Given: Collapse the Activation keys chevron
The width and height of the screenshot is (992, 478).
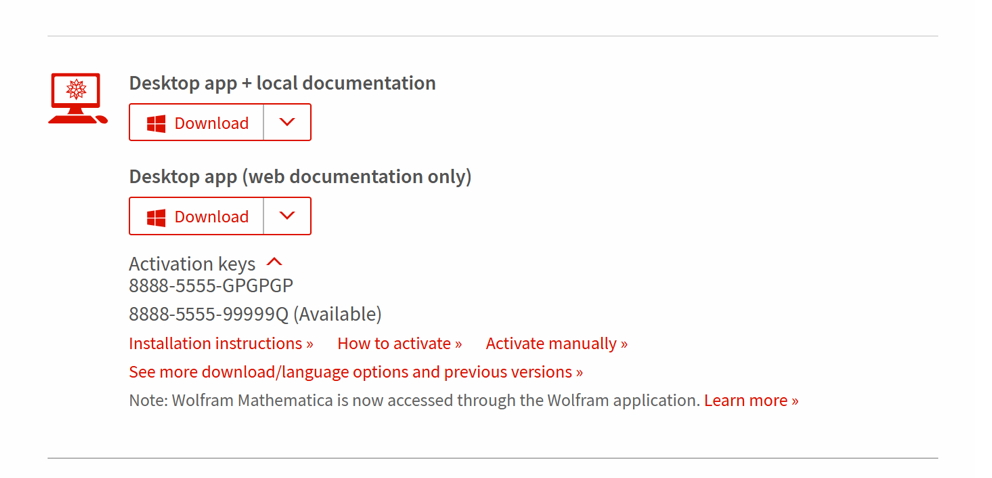Looking at the screenshot, I should [x=274, y=262].
